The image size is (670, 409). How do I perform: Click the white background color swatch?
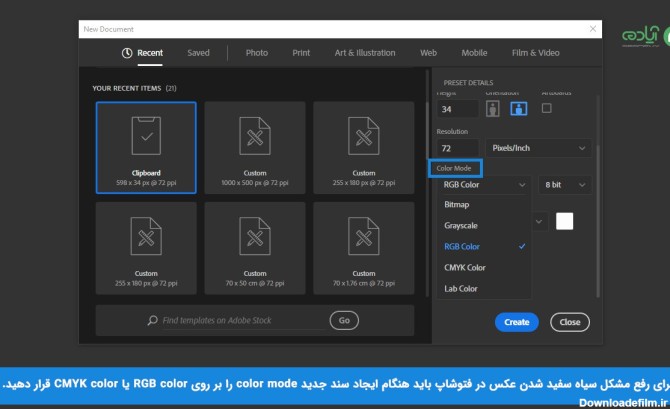point(564,221)
